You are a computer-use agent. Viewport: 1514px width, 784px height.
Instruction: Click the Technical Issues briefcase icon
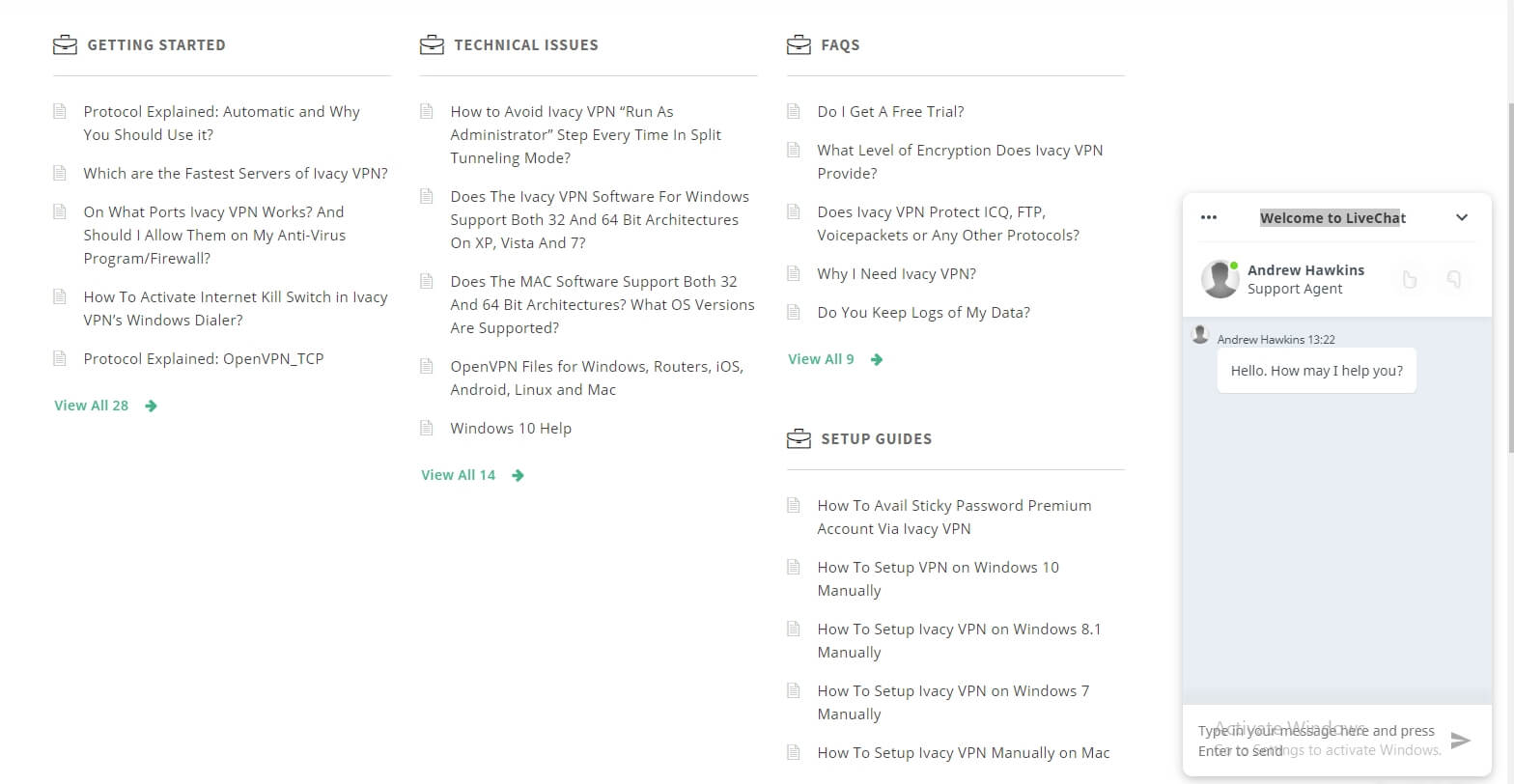[432, 44]
